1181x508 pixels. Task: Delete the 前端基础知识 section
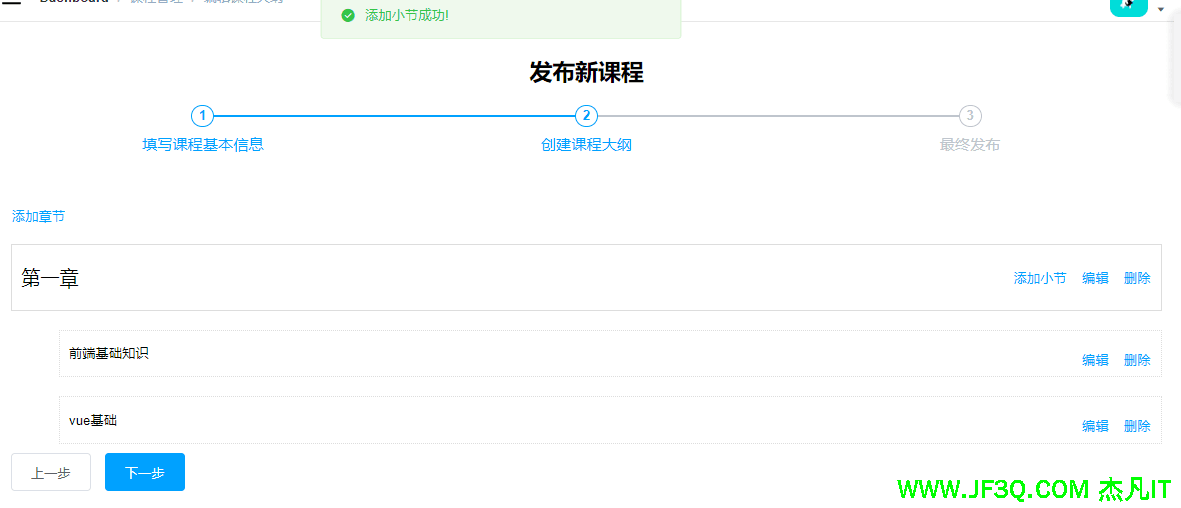point(1137,360)
